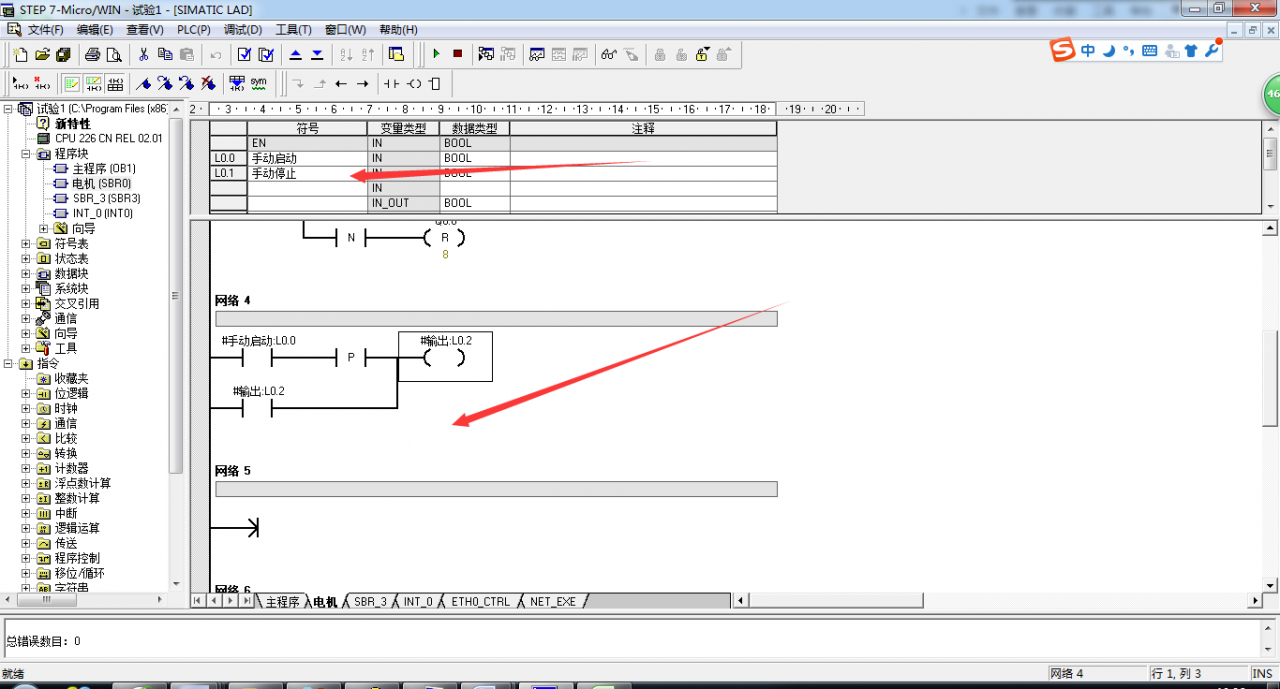Viewport: 1280px width, 689px height.
Task: Draw a line left in the ladder
Action: pos(341,83)
